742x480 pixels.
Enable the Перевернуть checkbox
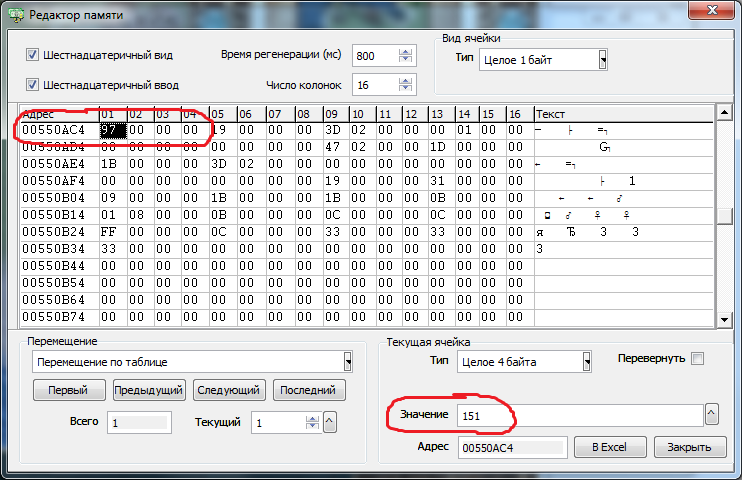(x=697, y=359)
